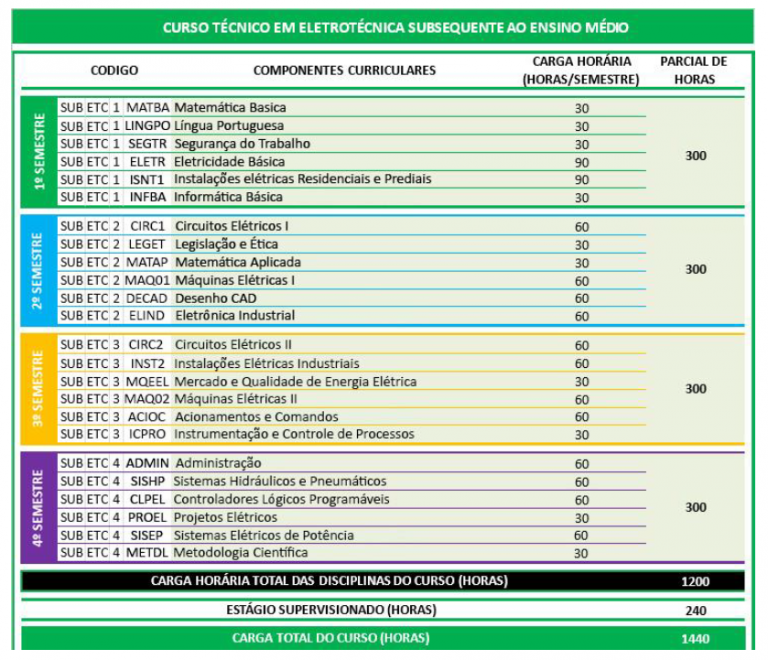Click Instrumentação e Controle de Processos
The image size is (768, 660).
(x=294, y=435)
